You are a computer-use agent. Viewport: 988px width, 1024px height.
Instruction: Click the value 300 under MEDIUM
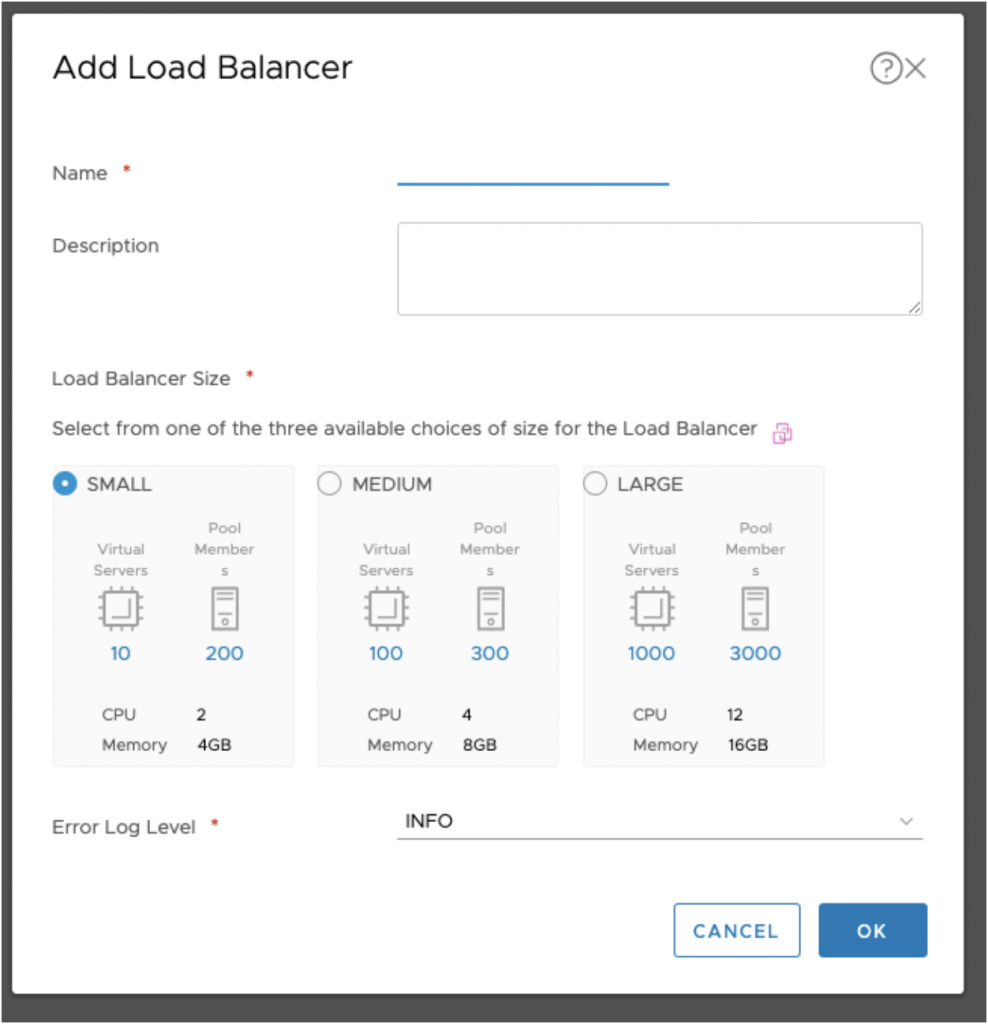click(x=490, y=653)
